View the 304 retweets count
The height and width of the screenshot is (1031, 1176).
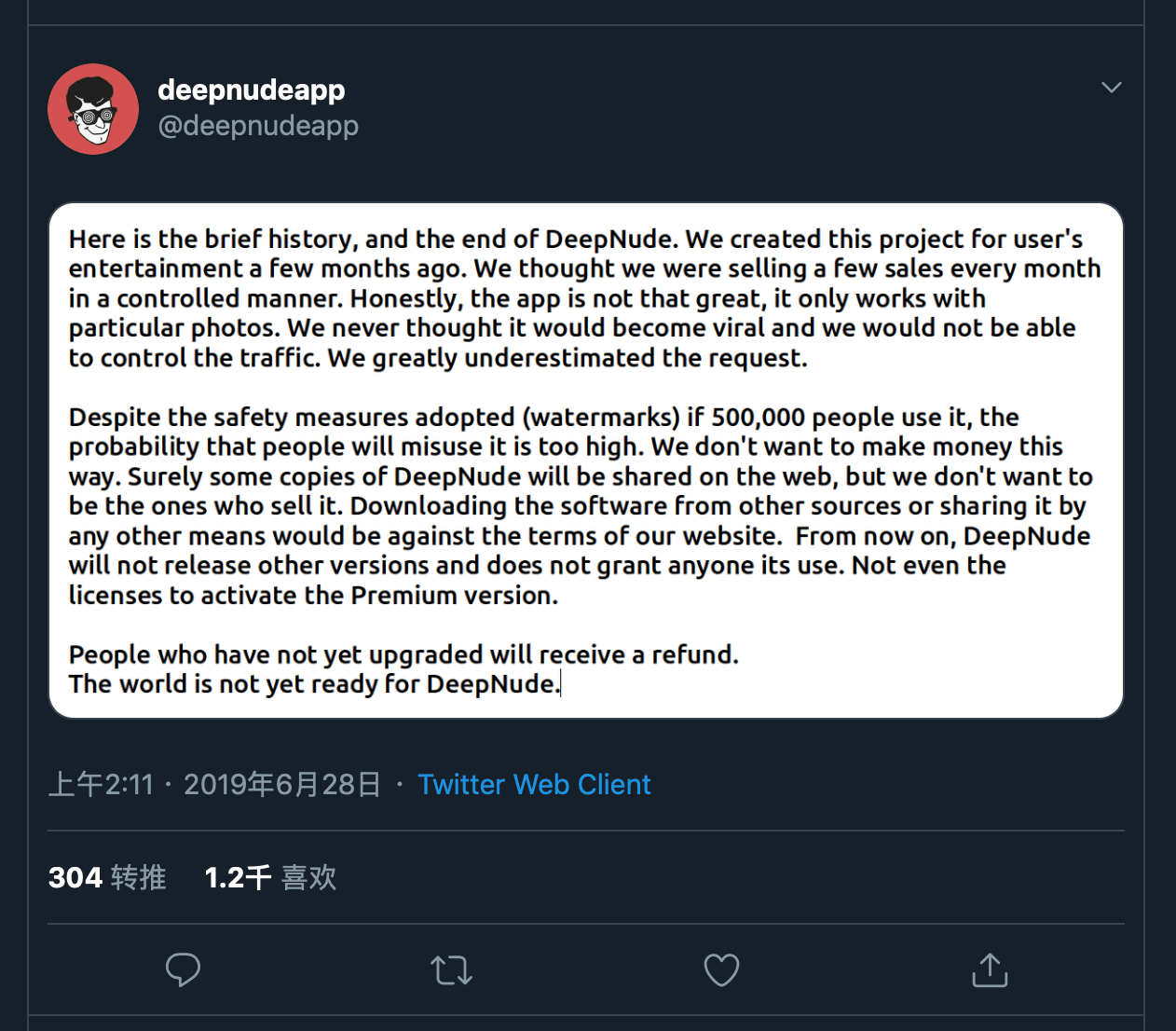coord(75,877)
